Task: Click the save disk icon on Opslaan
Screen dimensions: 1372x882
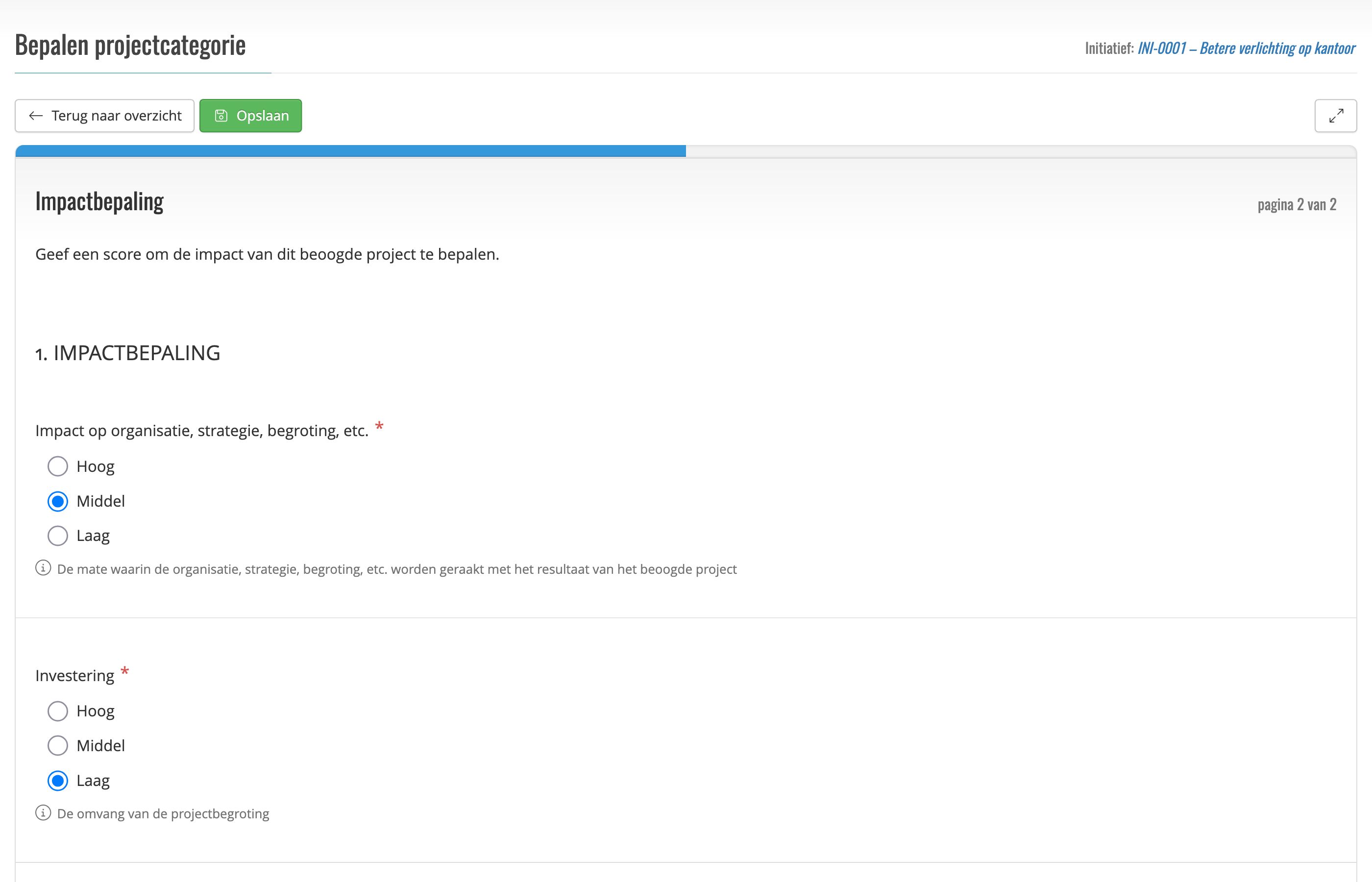Action: pyautogui.click(x=221, y=116)
